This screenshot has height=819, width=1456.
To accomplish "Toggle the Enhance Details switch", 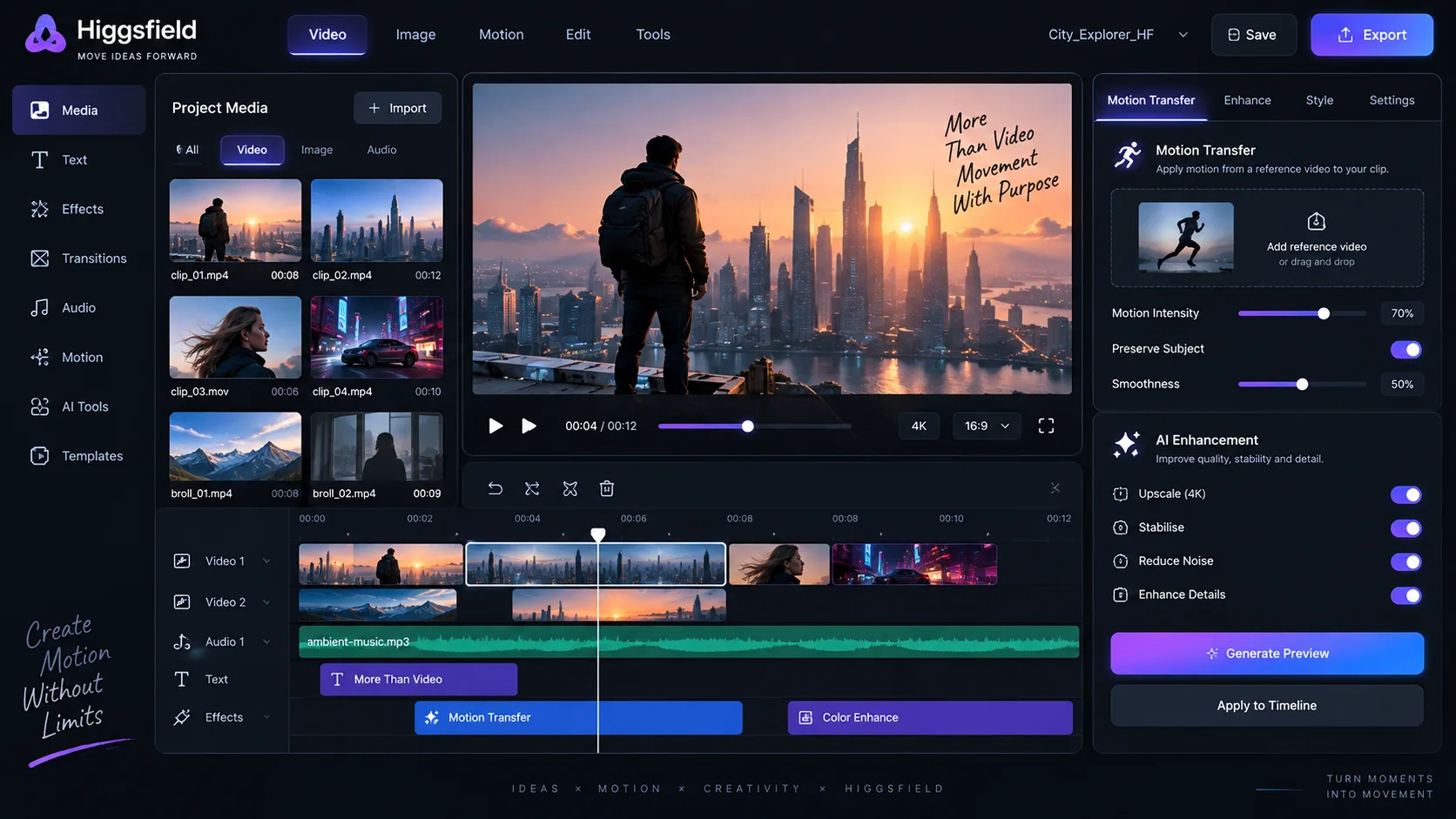I will pyautogui.click(x=1405, y=595).
